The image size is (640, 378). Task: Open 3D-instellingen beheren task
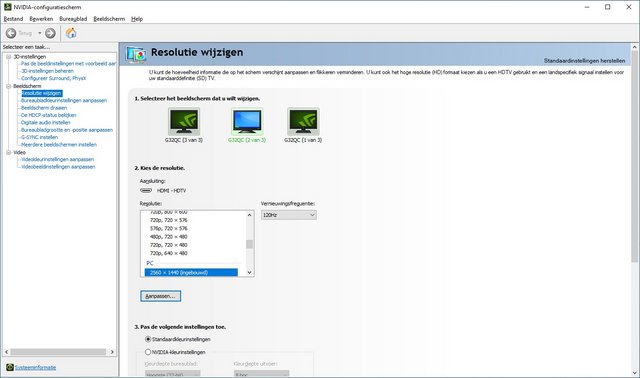pyautogui.click(x=47, y=71)
